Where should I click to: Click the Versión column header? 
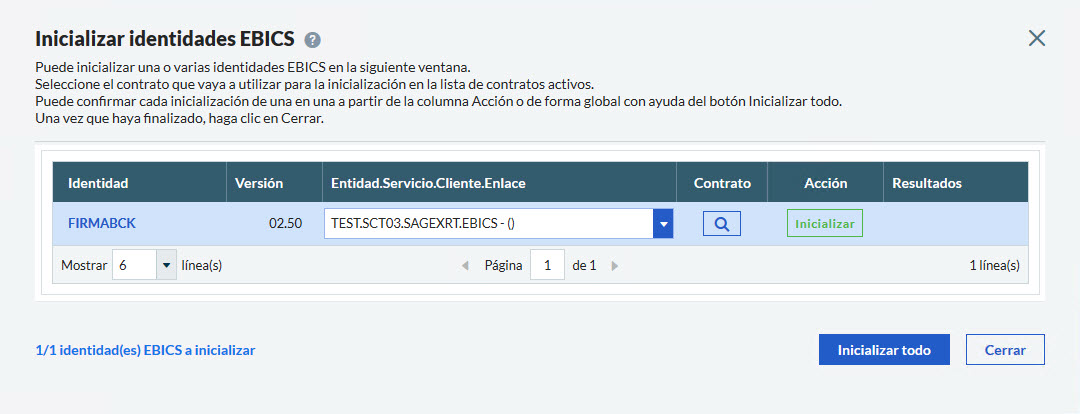(259, 184)
